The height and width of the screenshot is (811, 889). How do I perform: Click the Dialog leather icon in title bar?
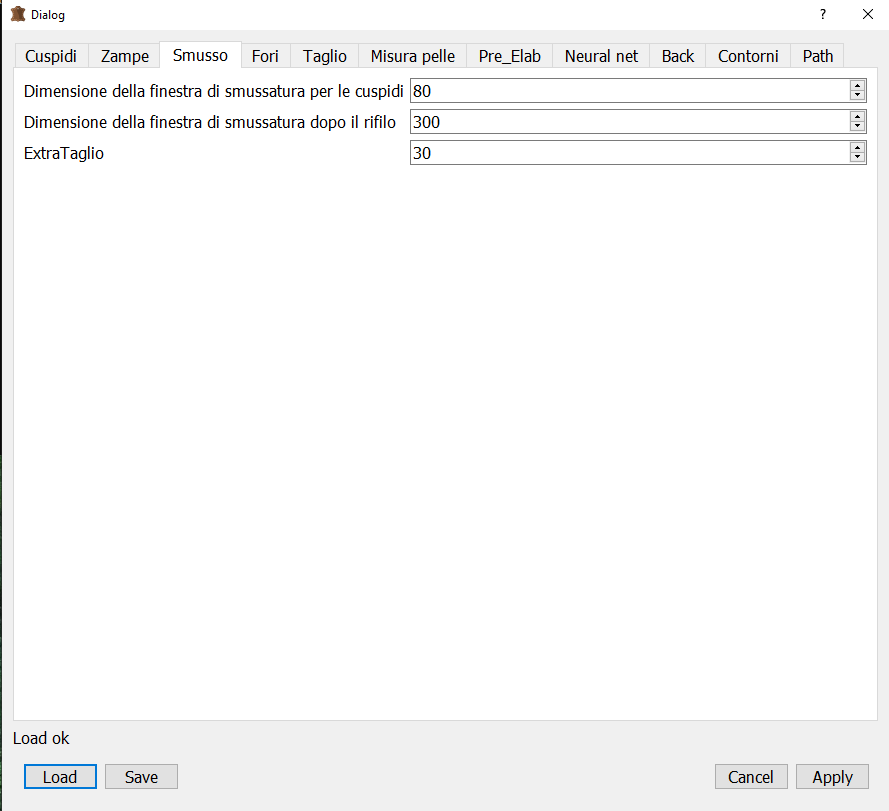coord(17,15)
